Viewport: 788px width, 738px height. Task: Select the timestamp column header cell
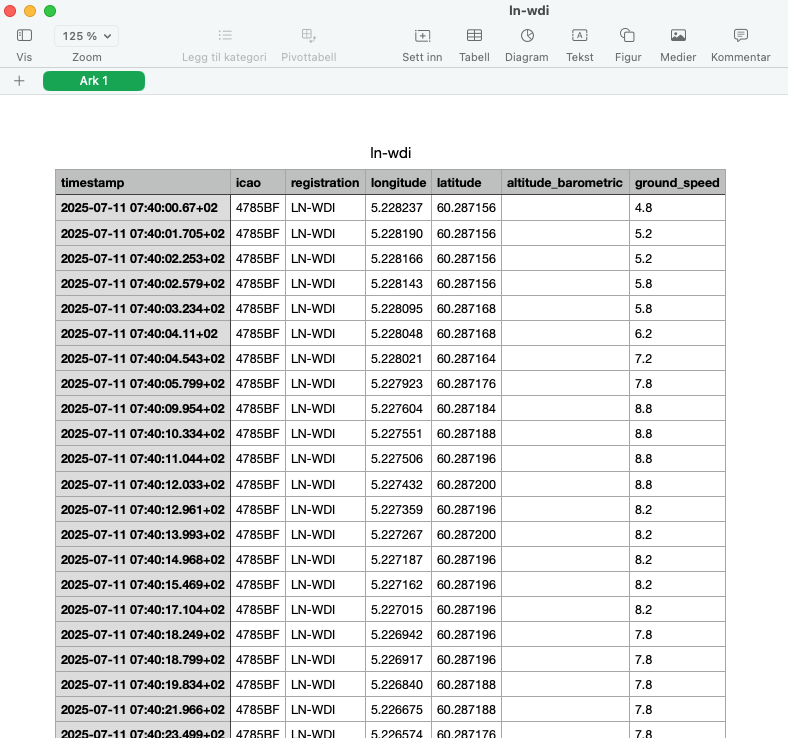tap(143, 183)
